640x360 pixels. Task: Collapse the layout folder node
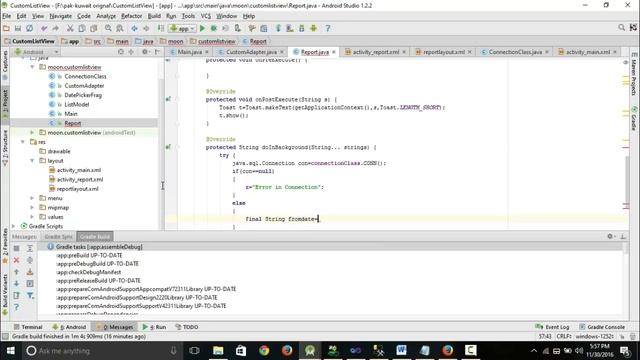(32, 161)
